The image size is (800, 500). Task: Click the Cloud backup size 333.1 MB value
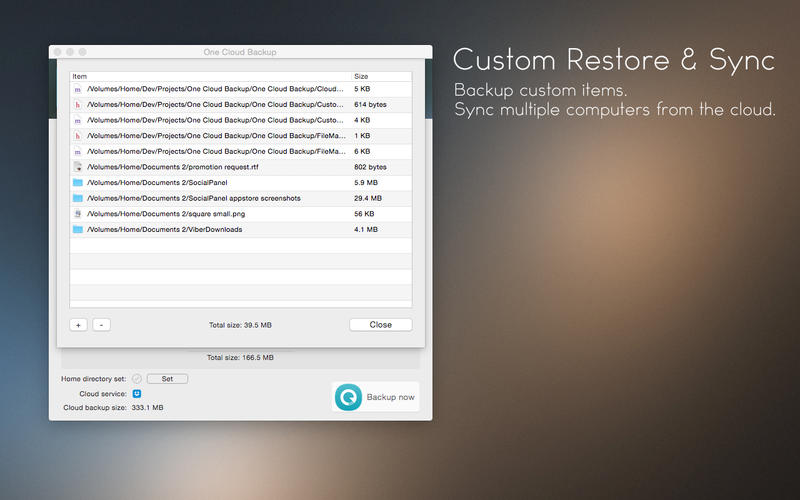(x=147, y=408)
